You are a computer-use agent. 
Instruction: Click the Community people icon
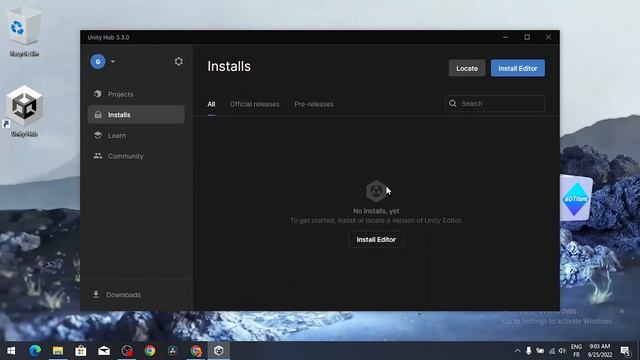tap(98, 156)
